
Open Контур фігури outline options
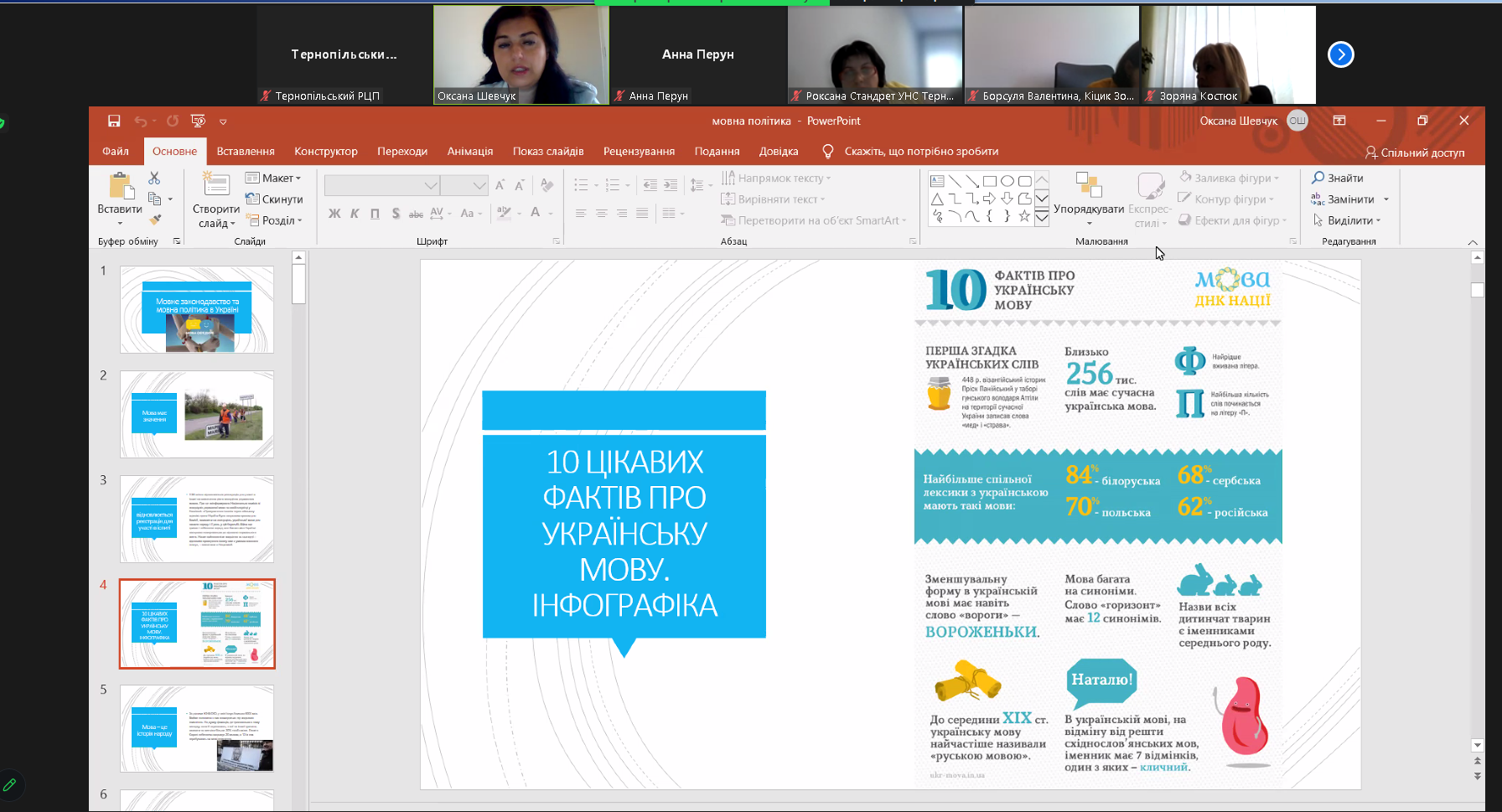tap(1226, 199)
